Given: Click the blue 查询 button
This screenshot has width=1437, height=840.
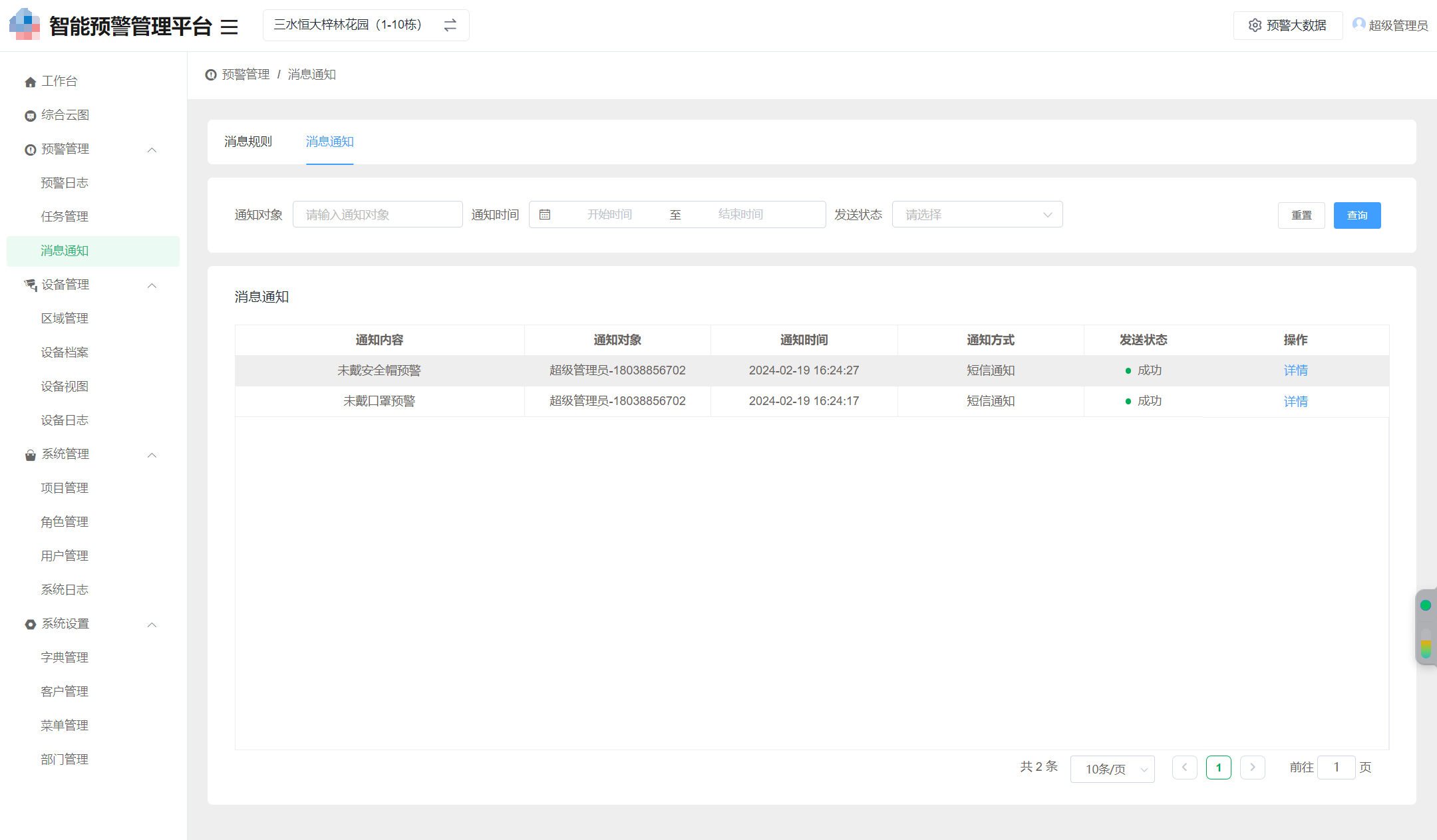Looking at the screenshot, I should [1357, 215].
